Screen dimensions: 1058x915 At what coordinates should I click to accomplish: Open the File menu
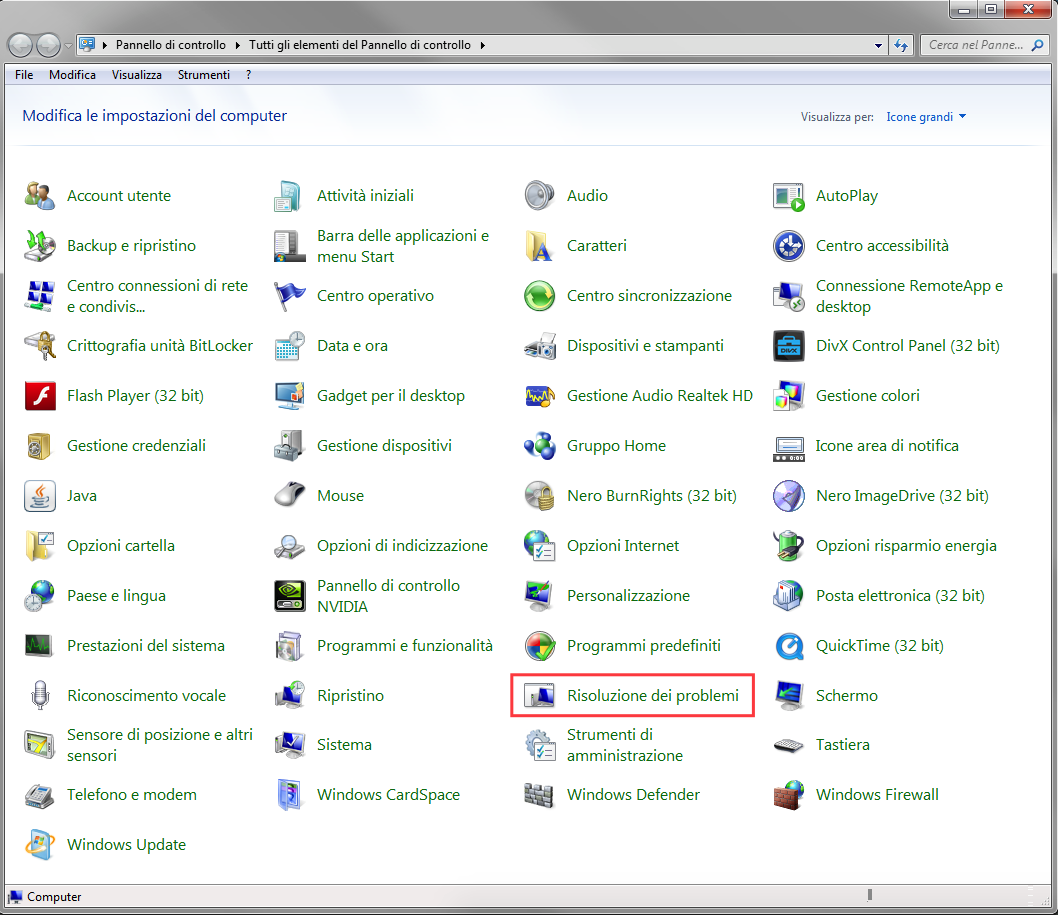[x=24, y=75]
